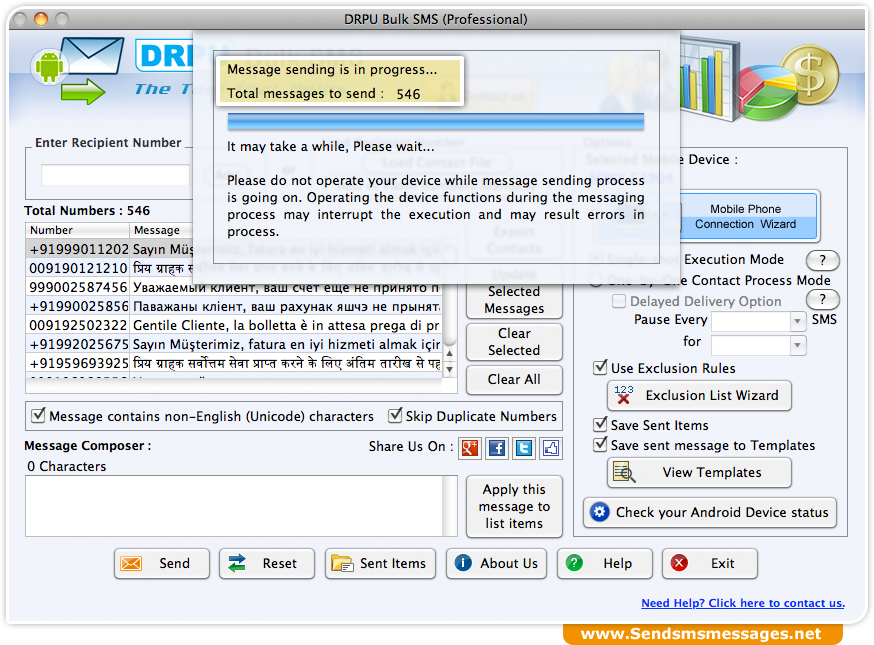Click the message list scroll up arrow
Screen dimensions: 874x645
[x=449, y=353]
